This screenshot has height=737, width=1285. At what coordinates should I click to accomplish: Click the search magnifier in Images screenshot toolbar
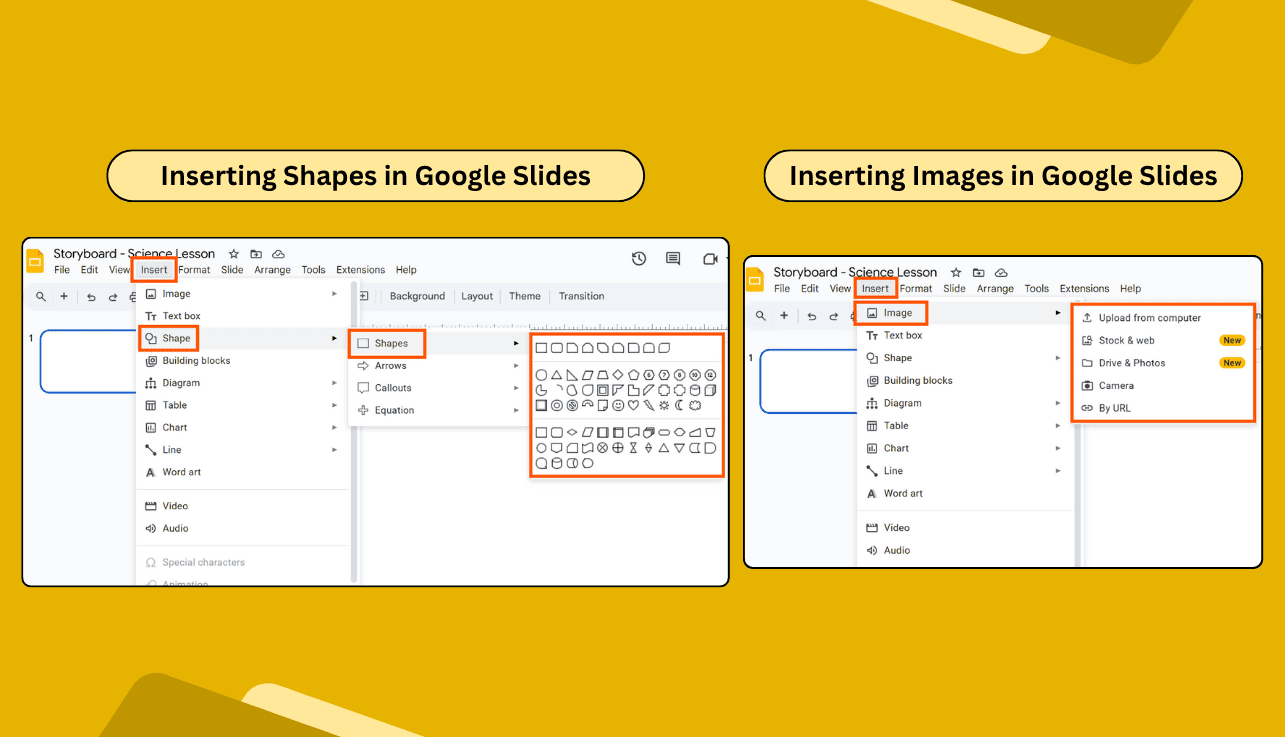coord(761,315)
